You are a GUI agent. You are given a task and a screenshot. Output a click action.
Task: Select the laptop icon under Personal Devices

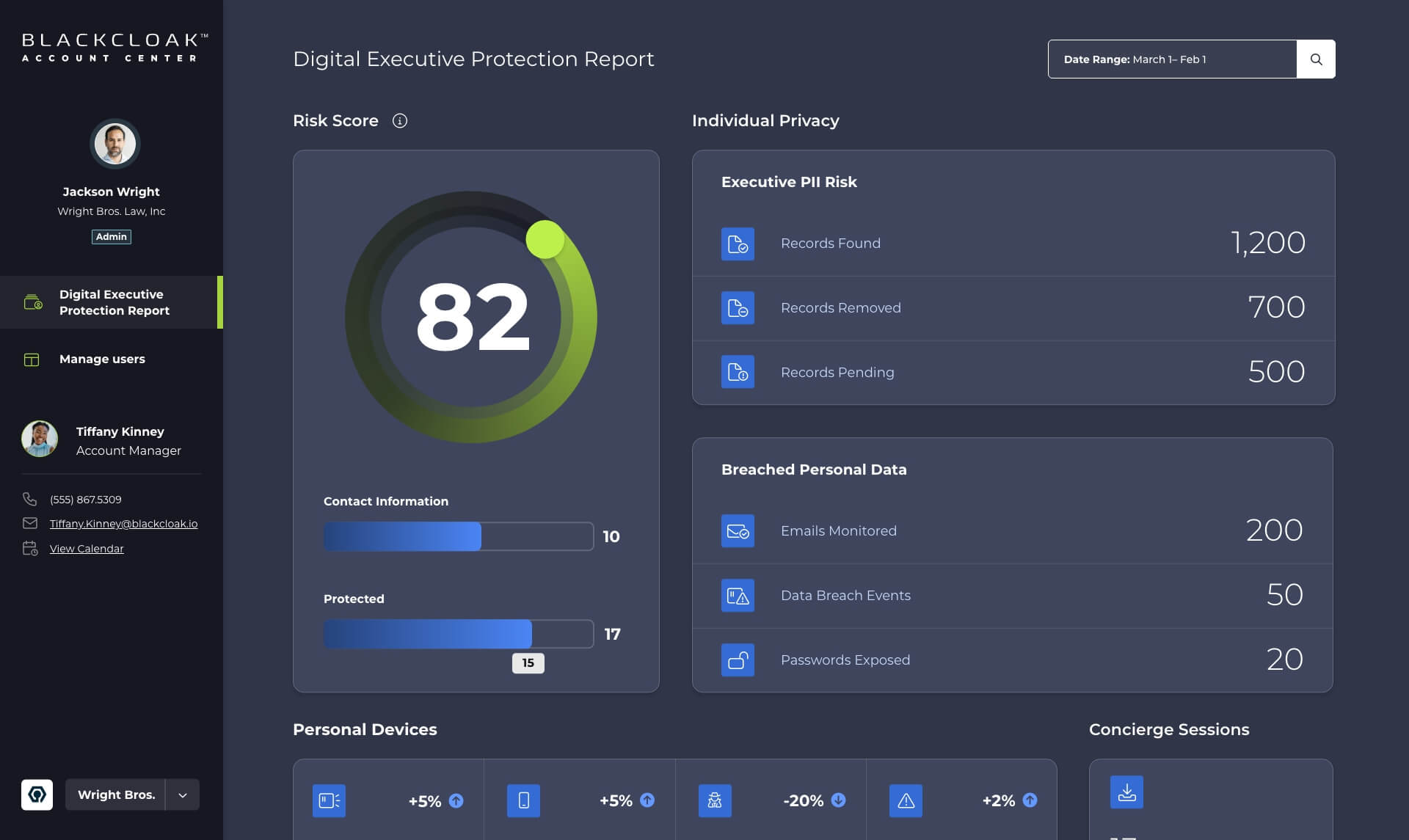click(x=329, y=800)
